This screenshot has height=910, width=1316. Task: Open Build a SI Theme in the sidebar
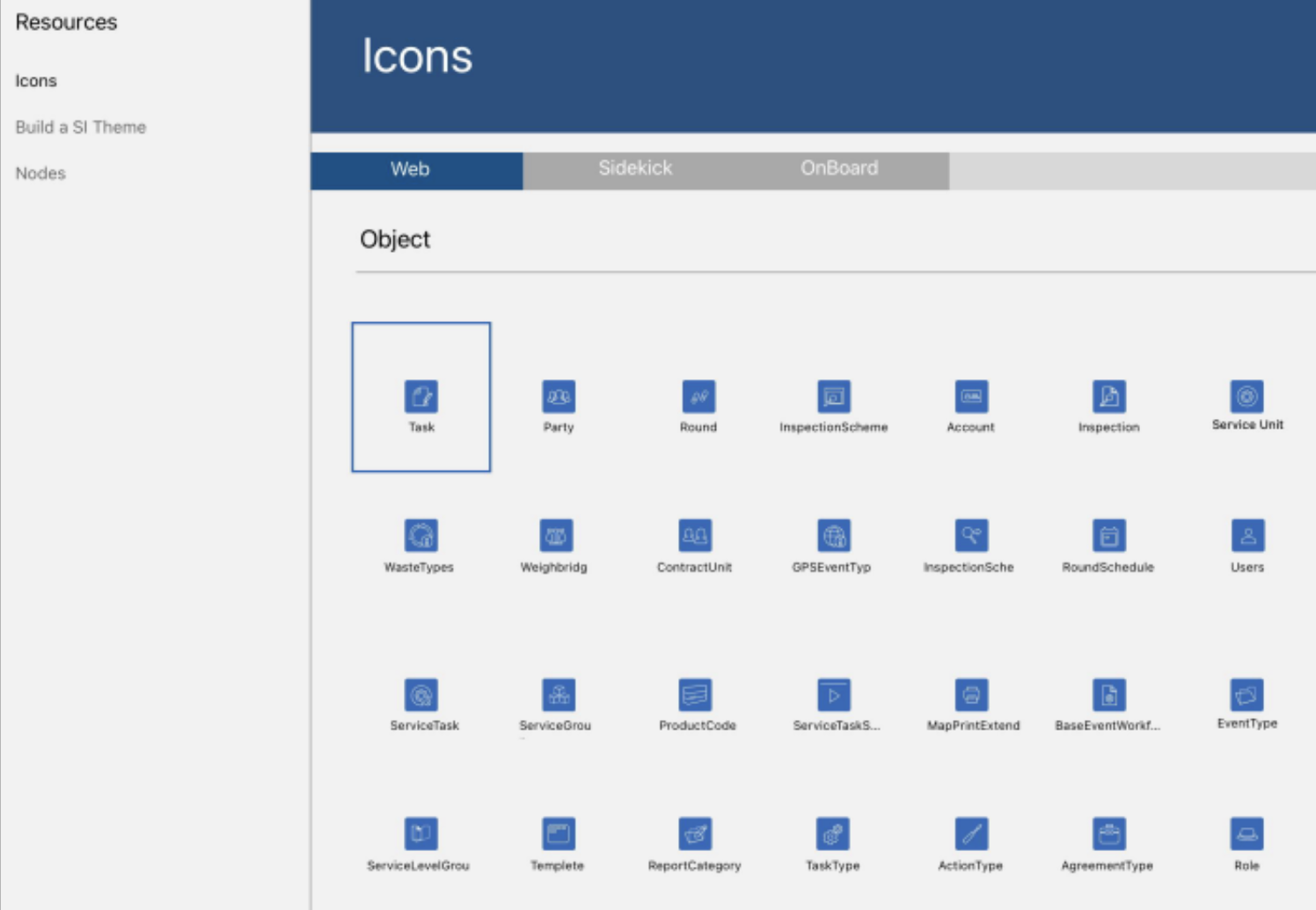pyautogui.click(x=81, y=127)
